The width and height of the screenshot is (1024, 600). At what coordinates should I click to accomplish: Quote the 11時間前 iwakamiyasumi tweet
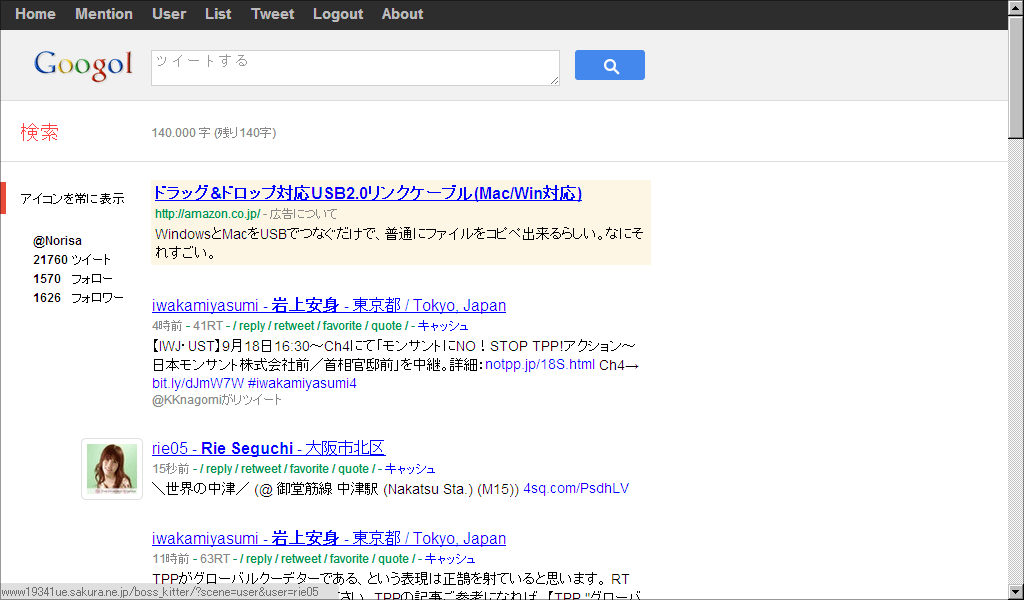pyautogui.click(x=393, y=558)
